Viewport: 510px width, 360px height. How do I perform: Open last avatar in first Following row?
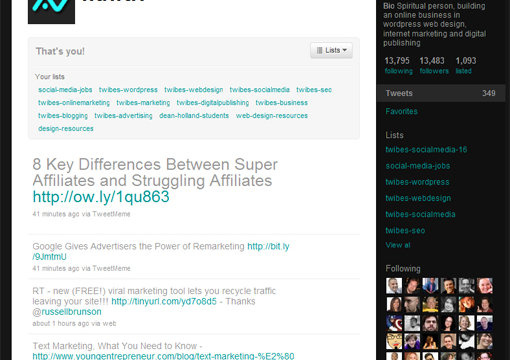click(x=485, y=286)
